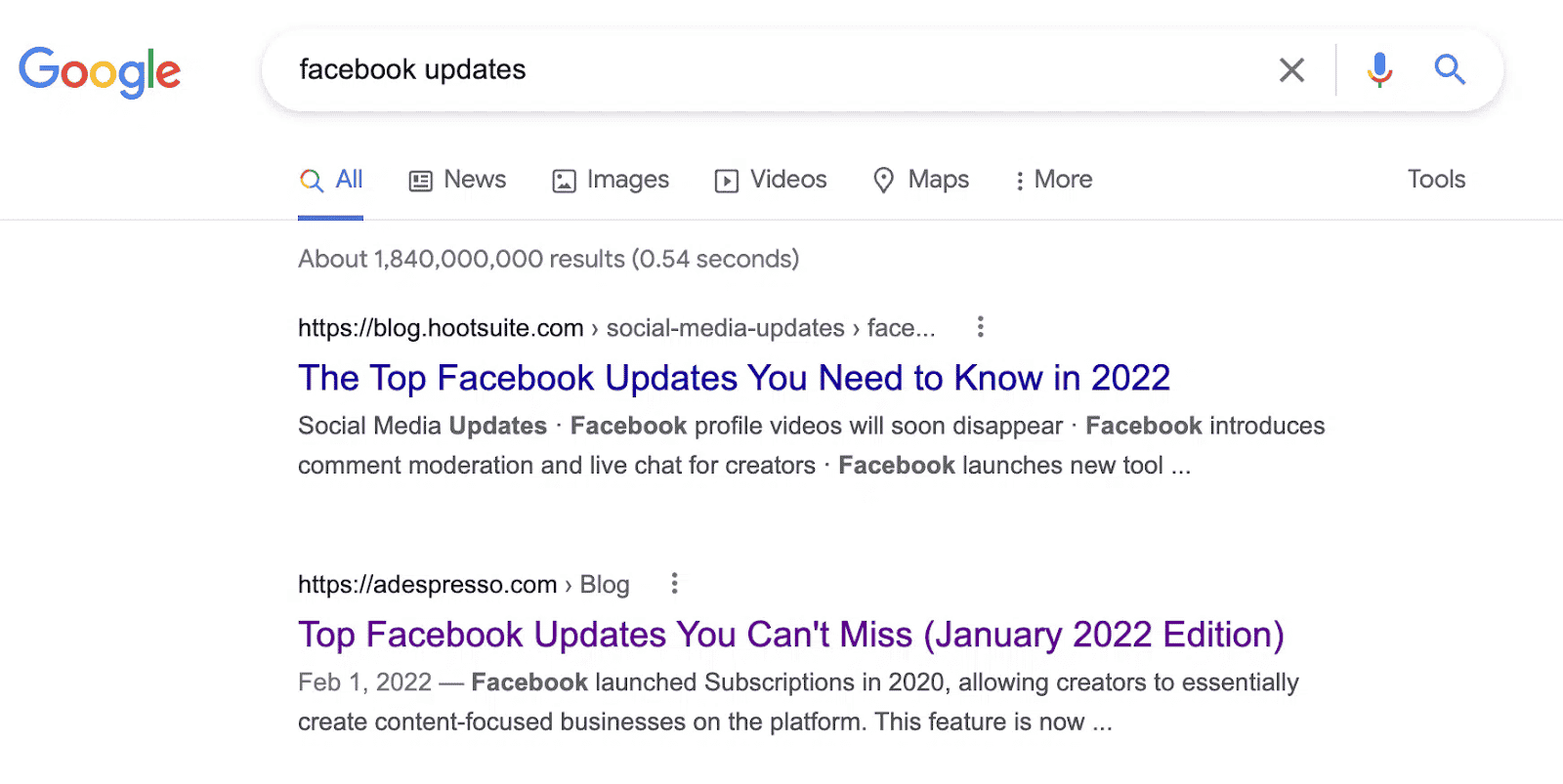Open 'Top Facebook Updates You Can't Miss' link
Image resolution: width=1563 pixels, height=784 pixels.
(791, 635)
